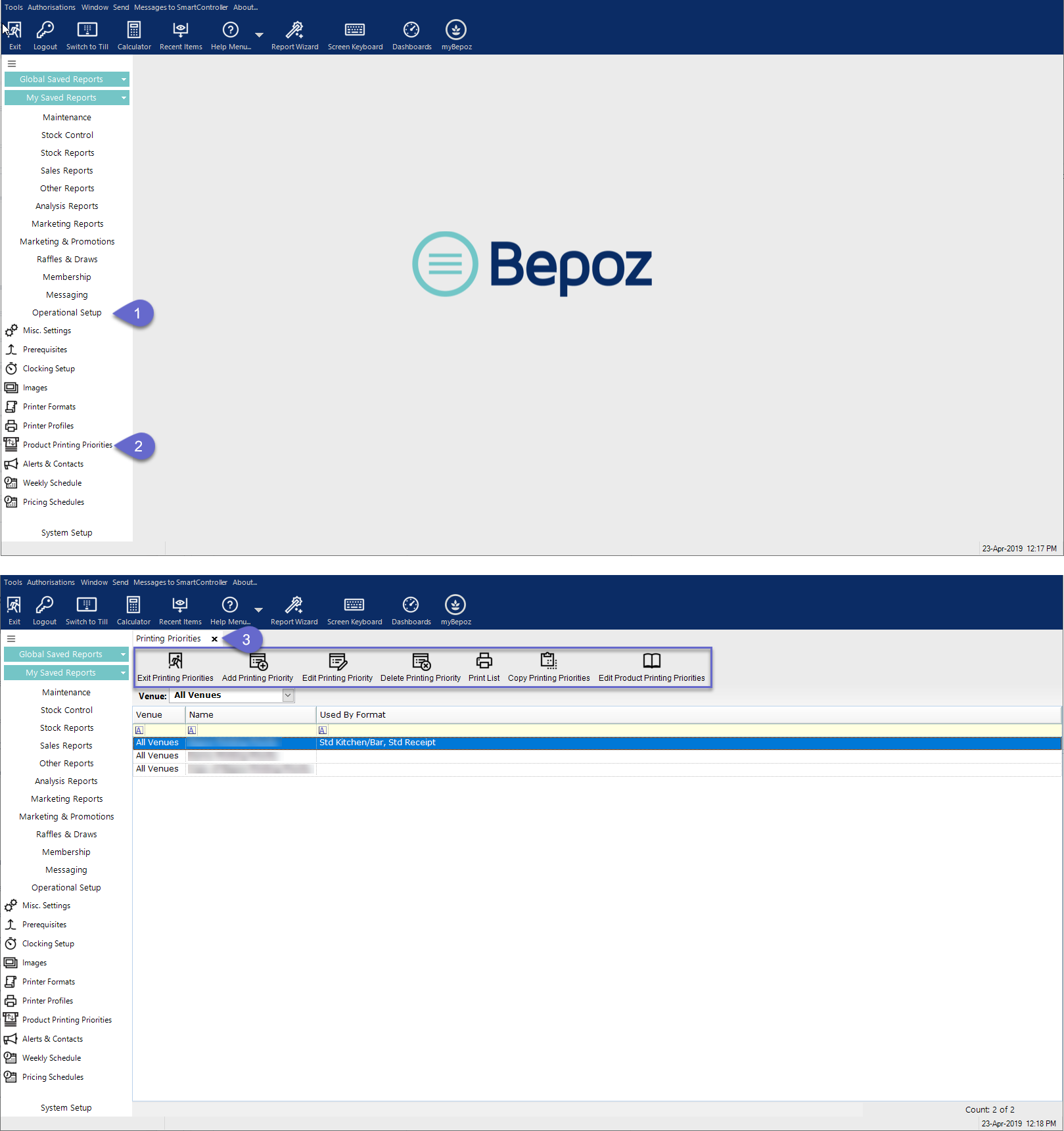Open Product Printing Priorities in top sidebar

click(68, 445)
